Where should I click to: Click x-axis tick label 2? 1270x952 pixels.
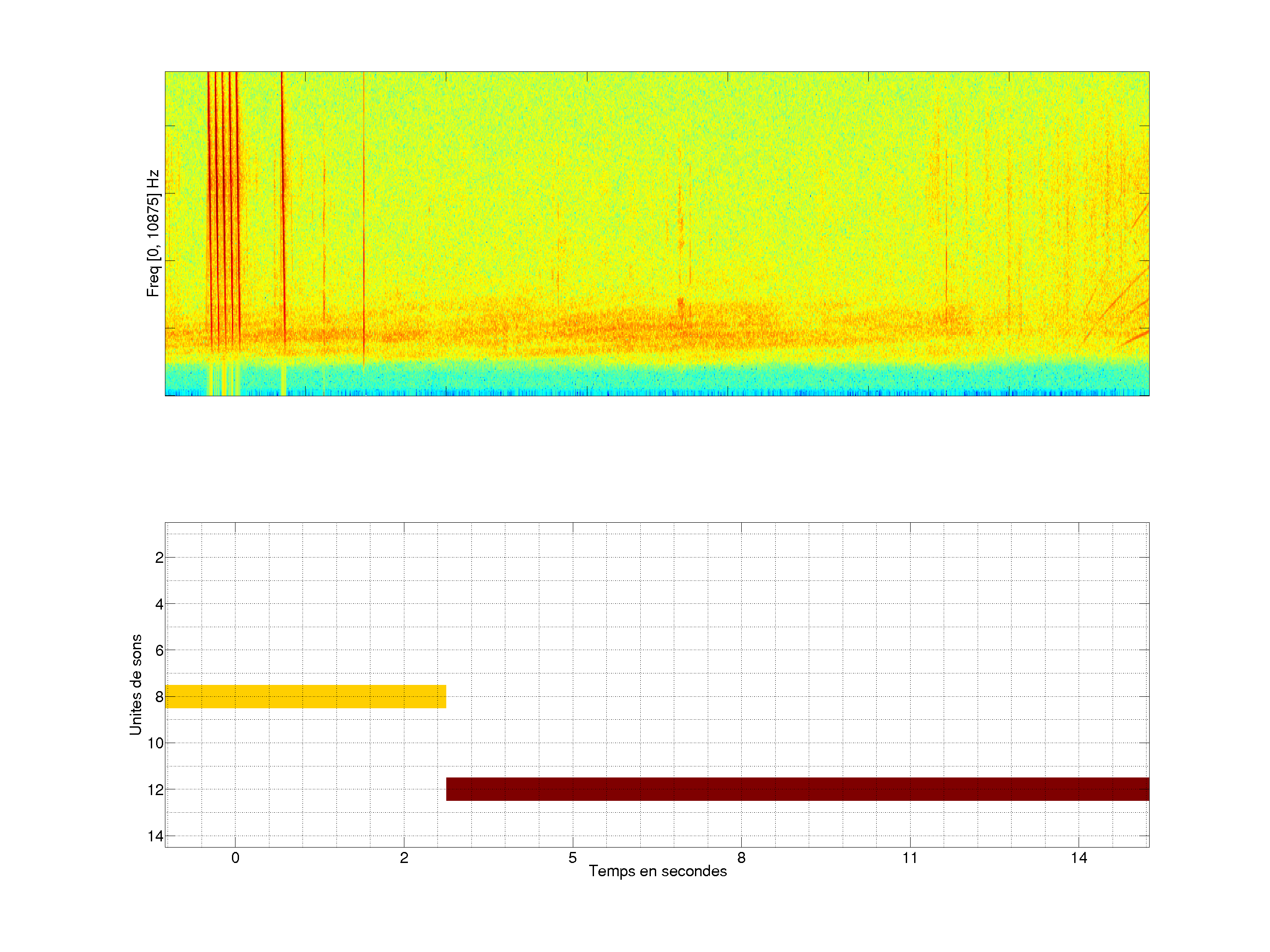click(x=403, y=858)
